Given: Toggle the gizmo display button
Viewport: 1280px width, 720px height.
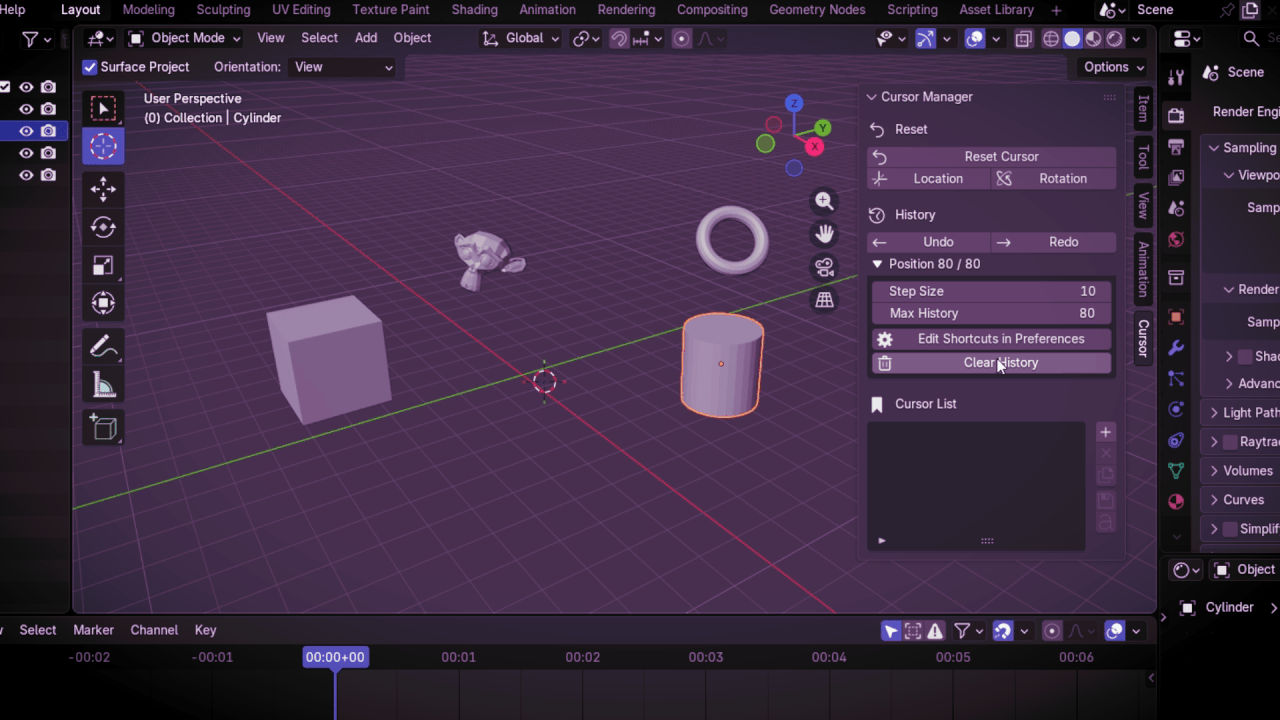Looking at the screenshot, I should (x=926, y=39).
